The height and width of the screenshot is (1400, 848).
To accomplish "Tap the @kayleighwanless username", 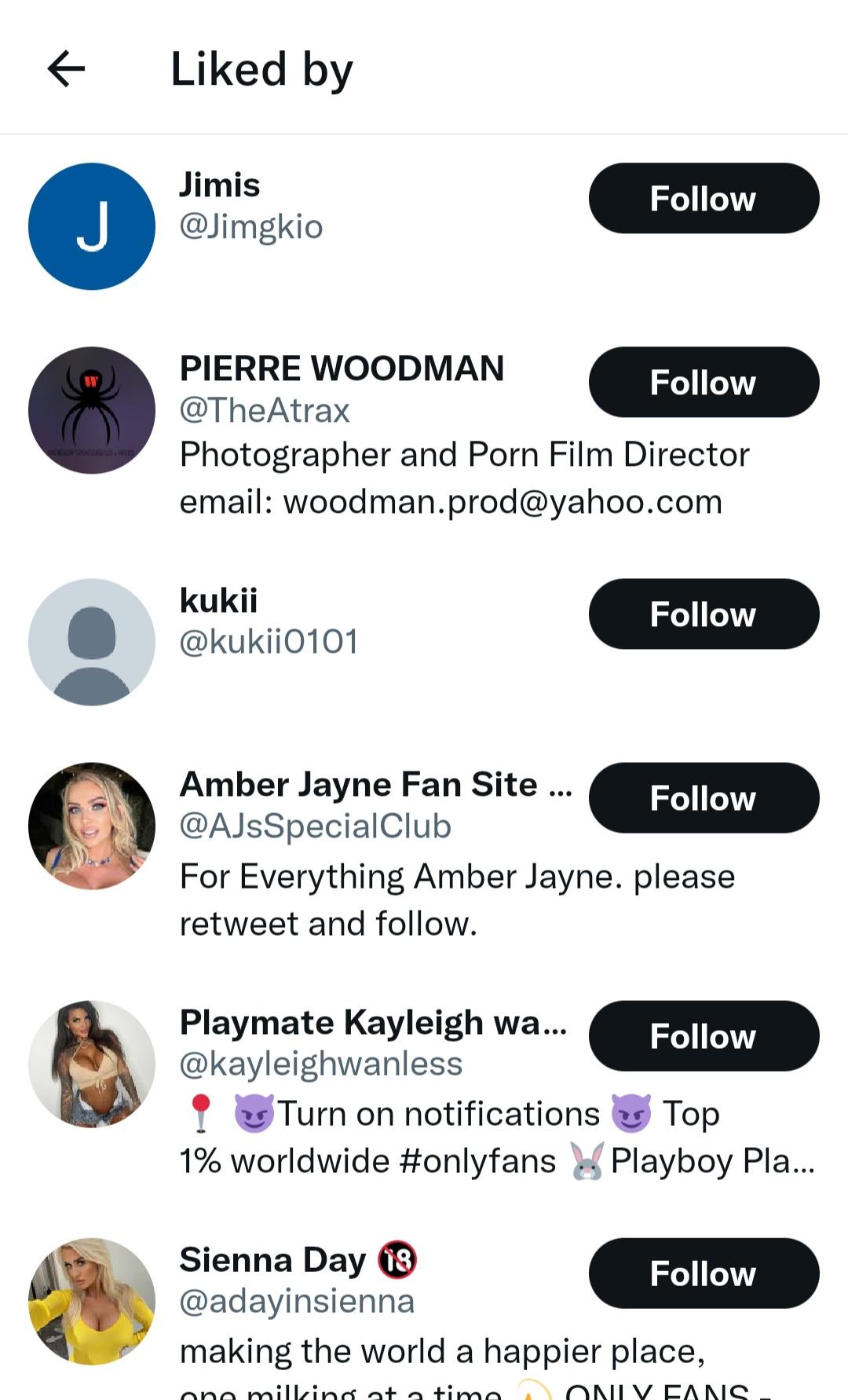I will (x=321, y=1065).
